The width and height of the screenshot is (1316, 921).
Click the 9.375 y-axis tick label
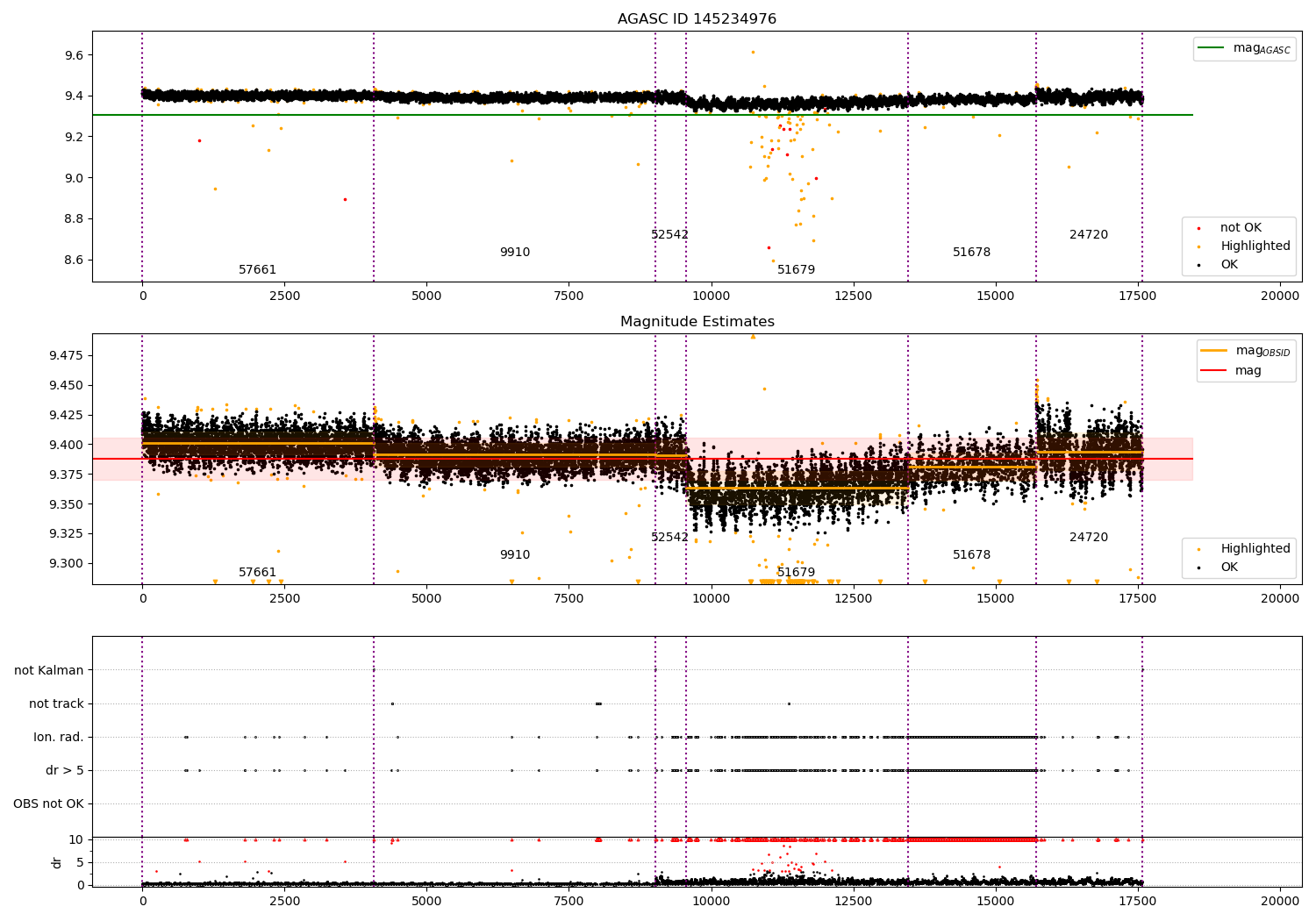66,475
